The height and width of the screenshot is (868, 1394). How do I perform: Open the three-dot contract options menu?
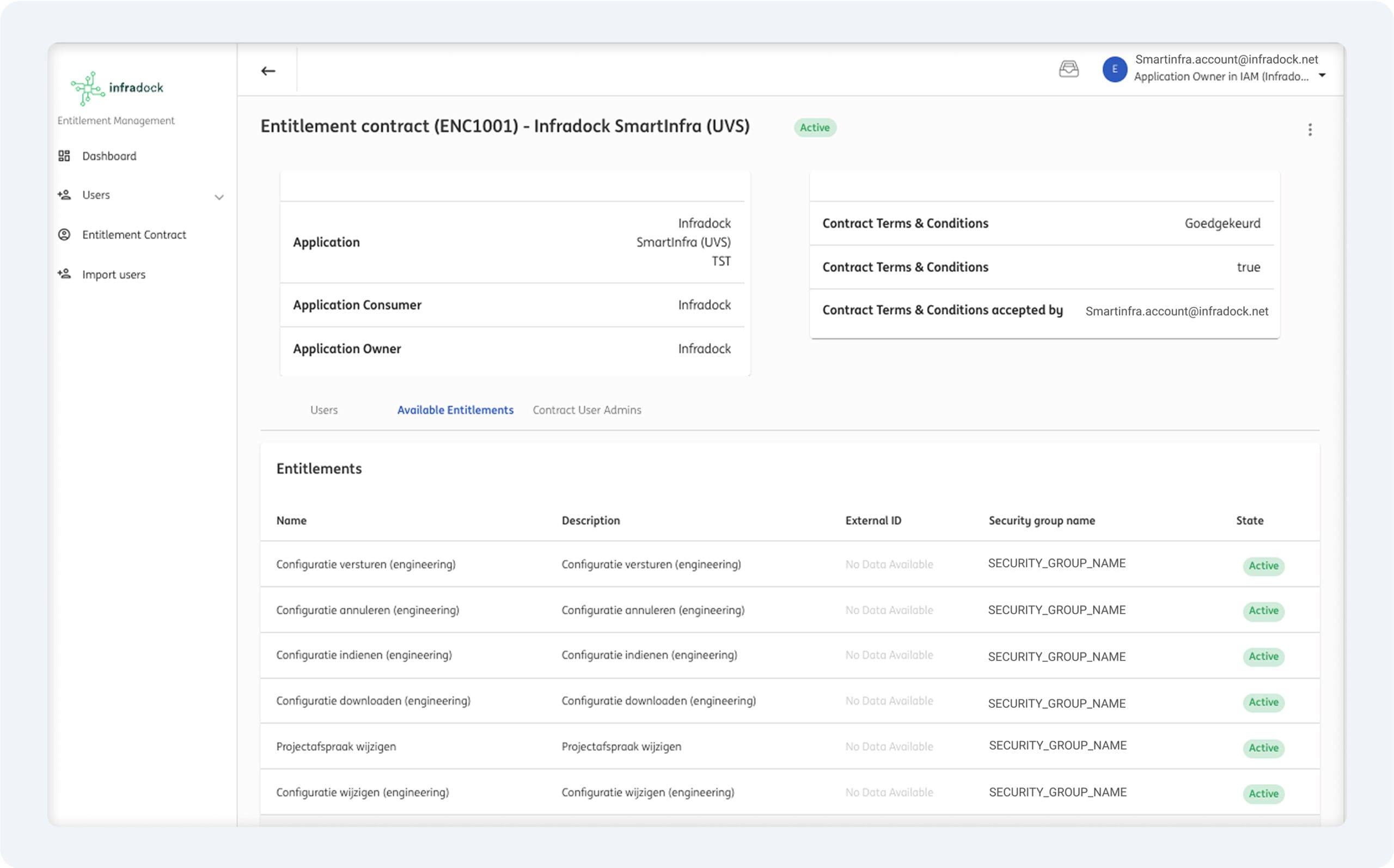coord(1310,130)
